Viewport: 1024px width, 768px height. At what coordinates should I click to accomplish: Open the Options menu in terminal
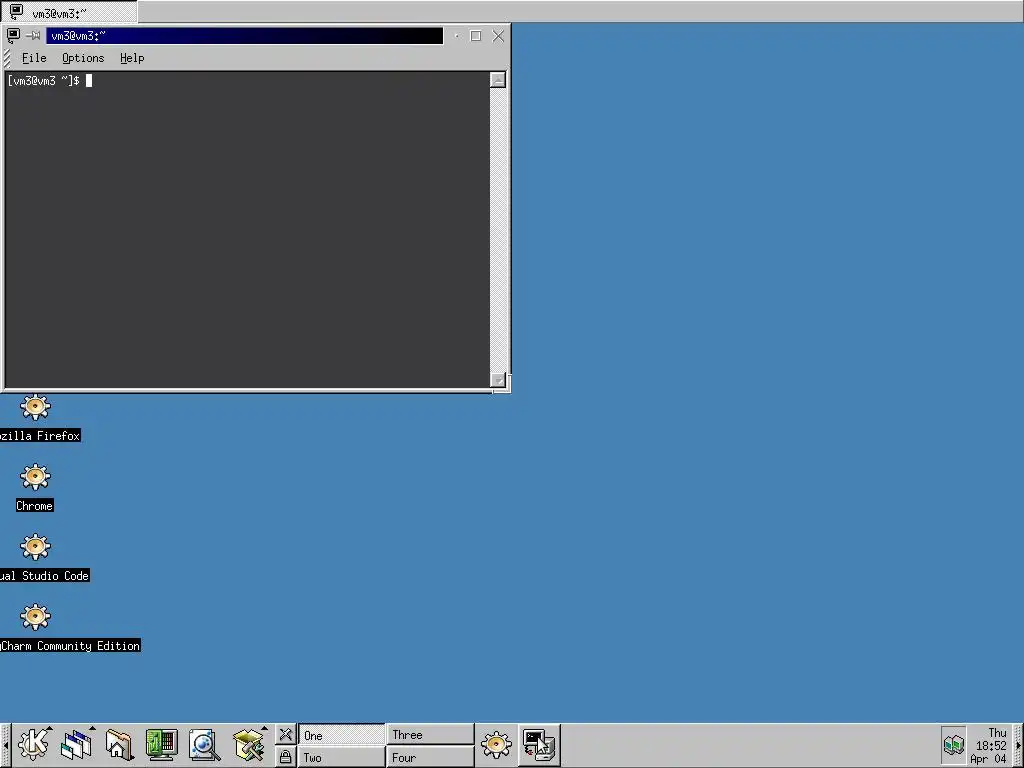point(83,58)
